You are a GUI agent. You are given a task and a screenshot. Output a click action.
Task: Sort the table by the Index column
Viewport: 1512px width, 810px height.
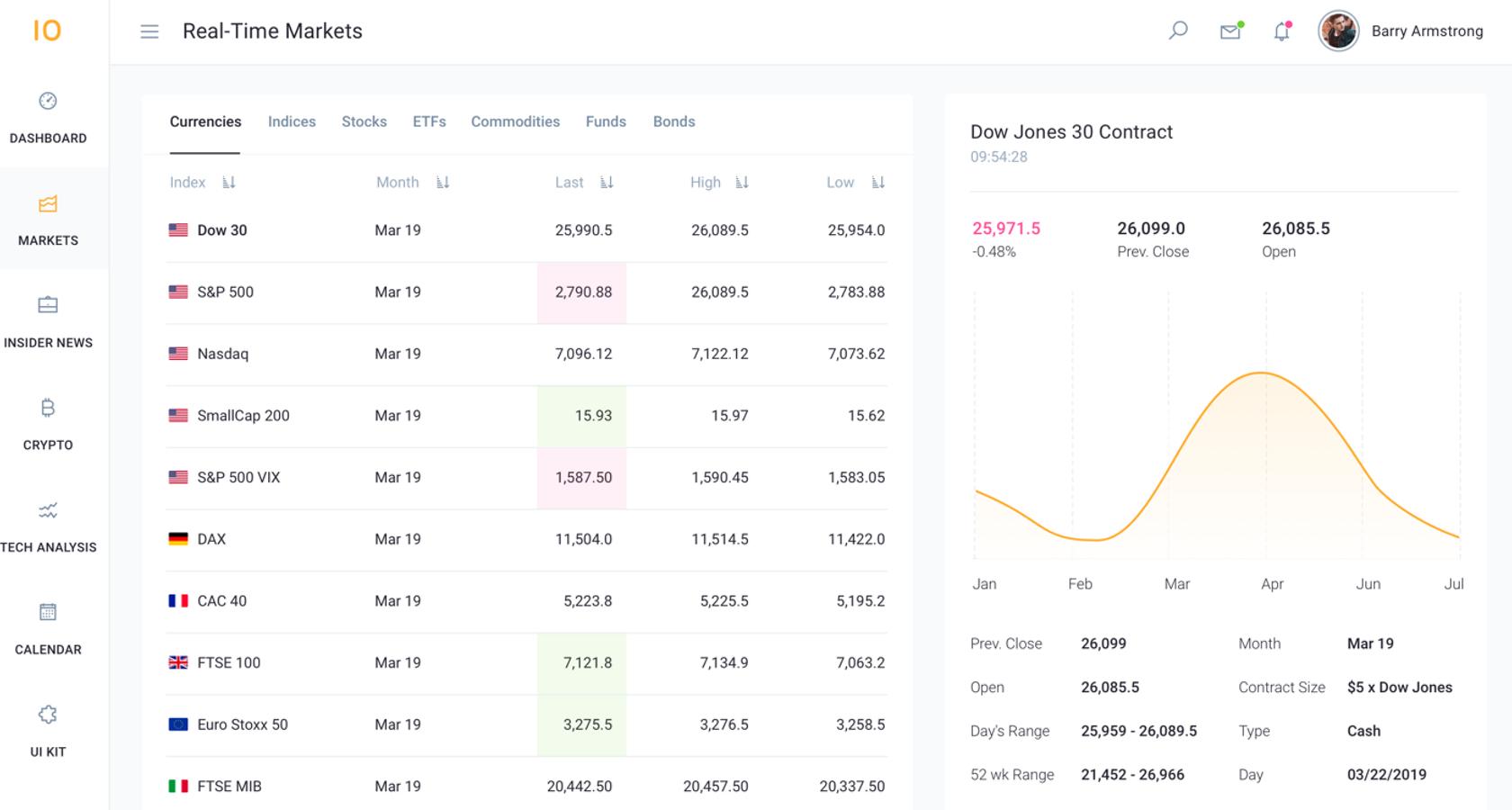[229, 183]
